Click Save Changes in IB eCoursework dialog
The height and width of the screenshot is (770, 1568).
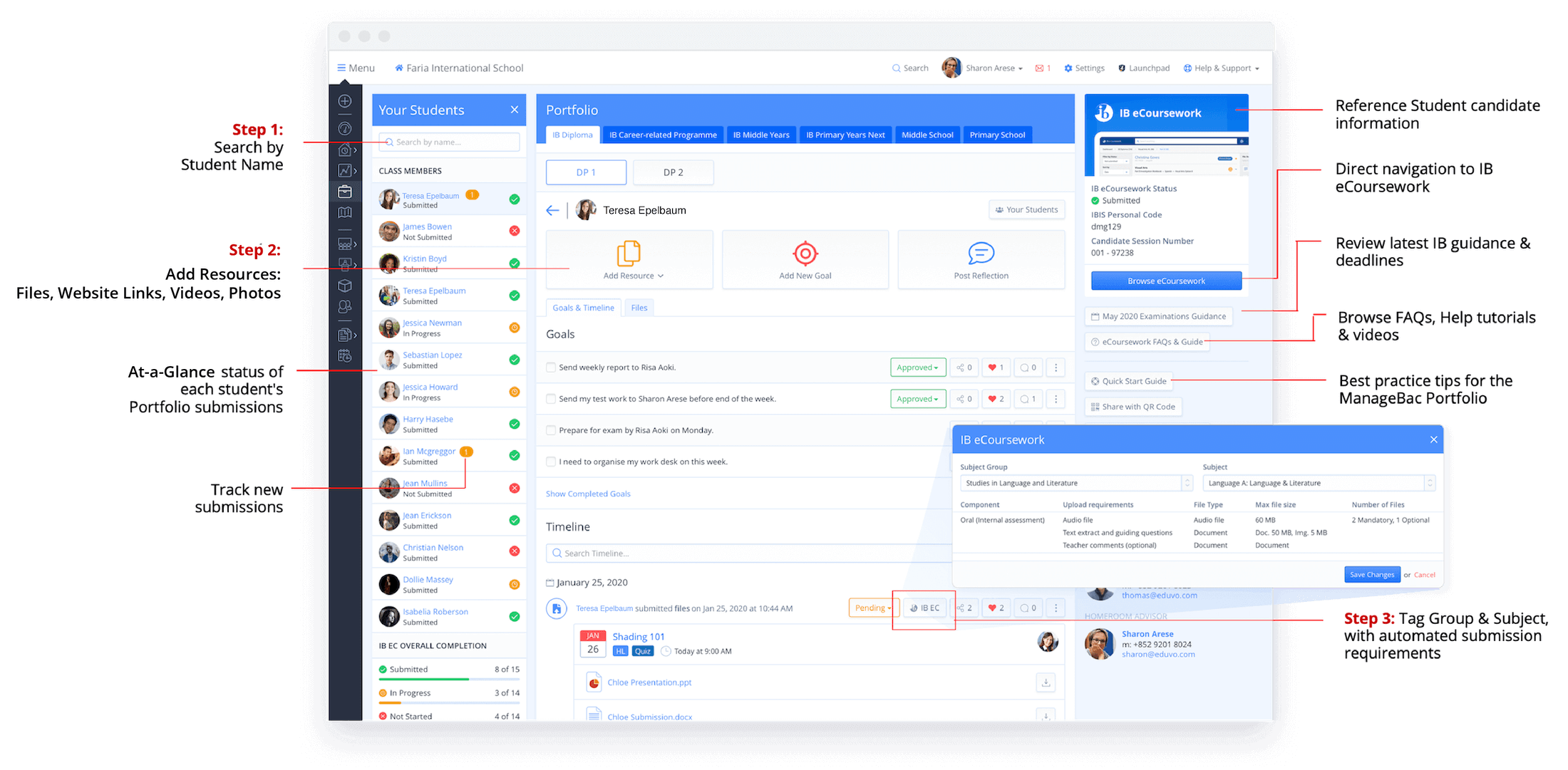pyautogui.click(x=1372, y=575)
